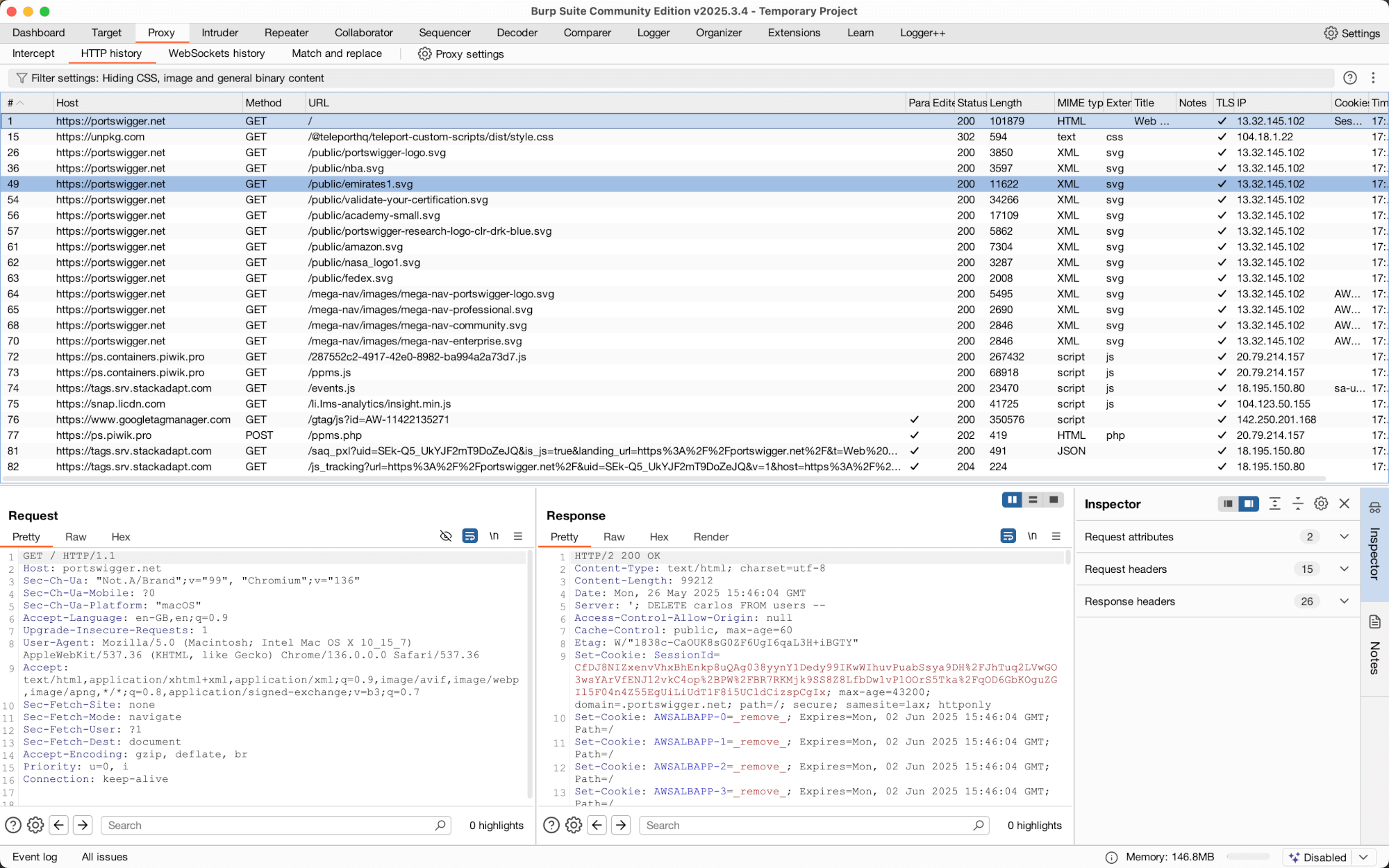This screenshot has height=868, width=1389.
Task: Open WebSockets history sub-tab
Action: pos(217,53)
